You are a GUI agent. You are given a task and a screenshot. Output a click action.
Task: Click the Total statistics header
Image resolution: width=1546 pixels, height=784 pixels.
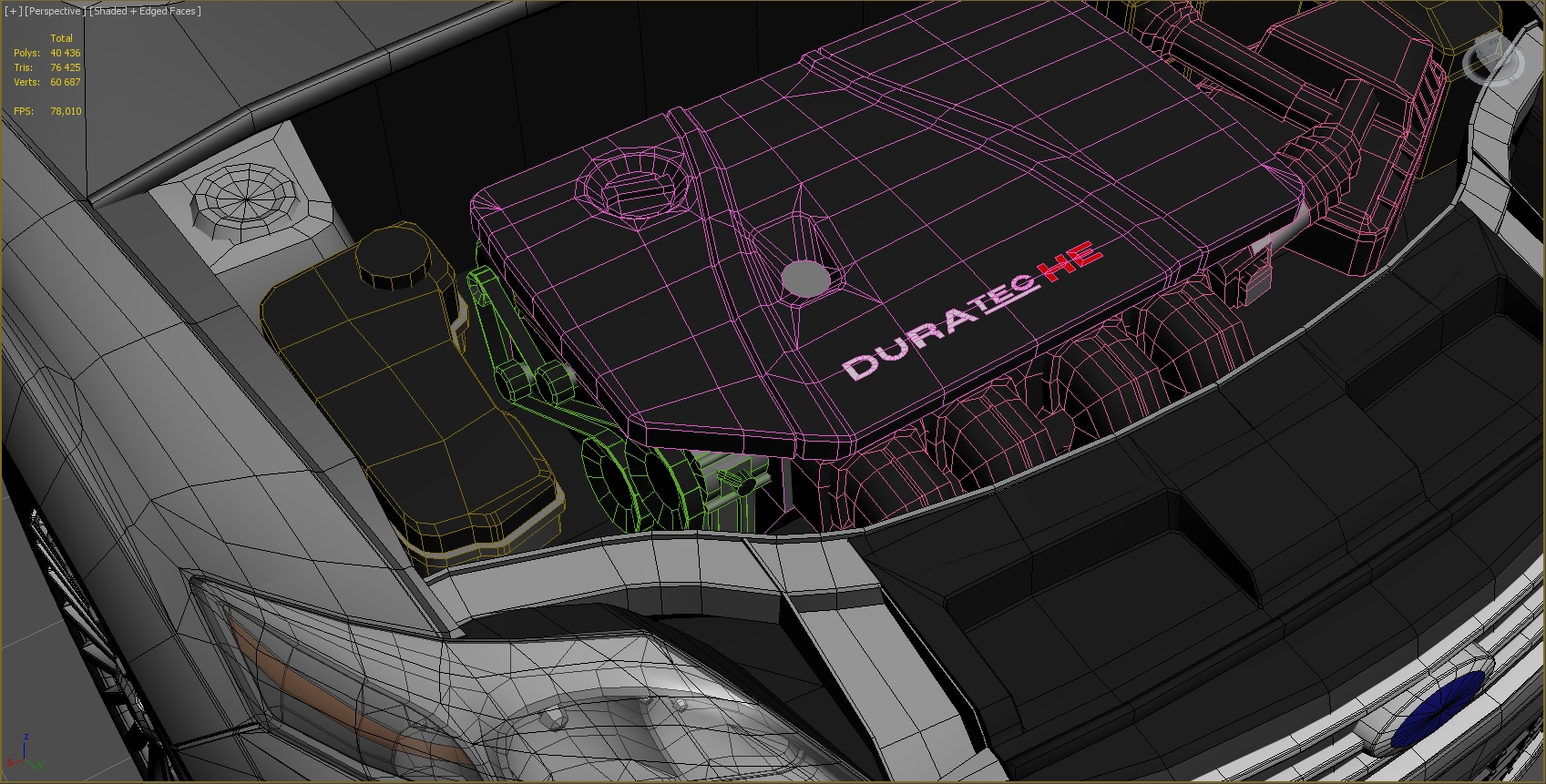(61, 38)
